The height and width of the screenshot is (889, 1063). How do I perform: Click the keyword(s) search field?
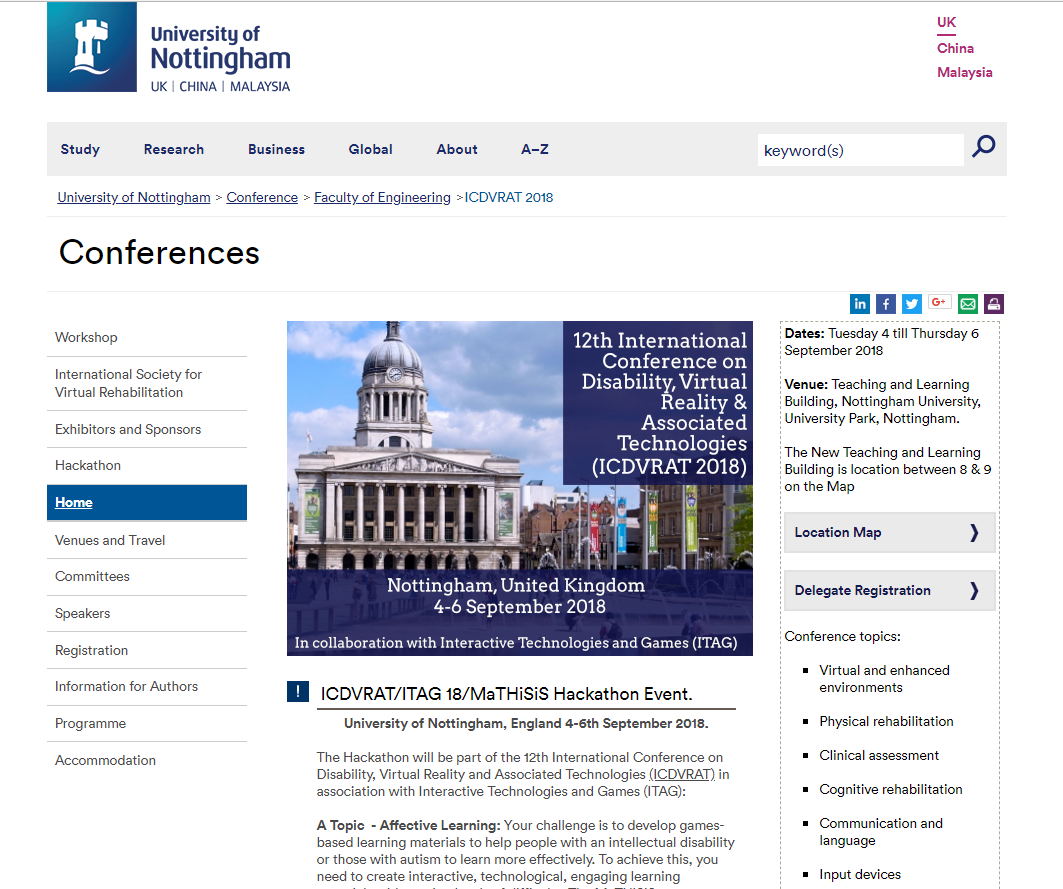coord(860,150)
